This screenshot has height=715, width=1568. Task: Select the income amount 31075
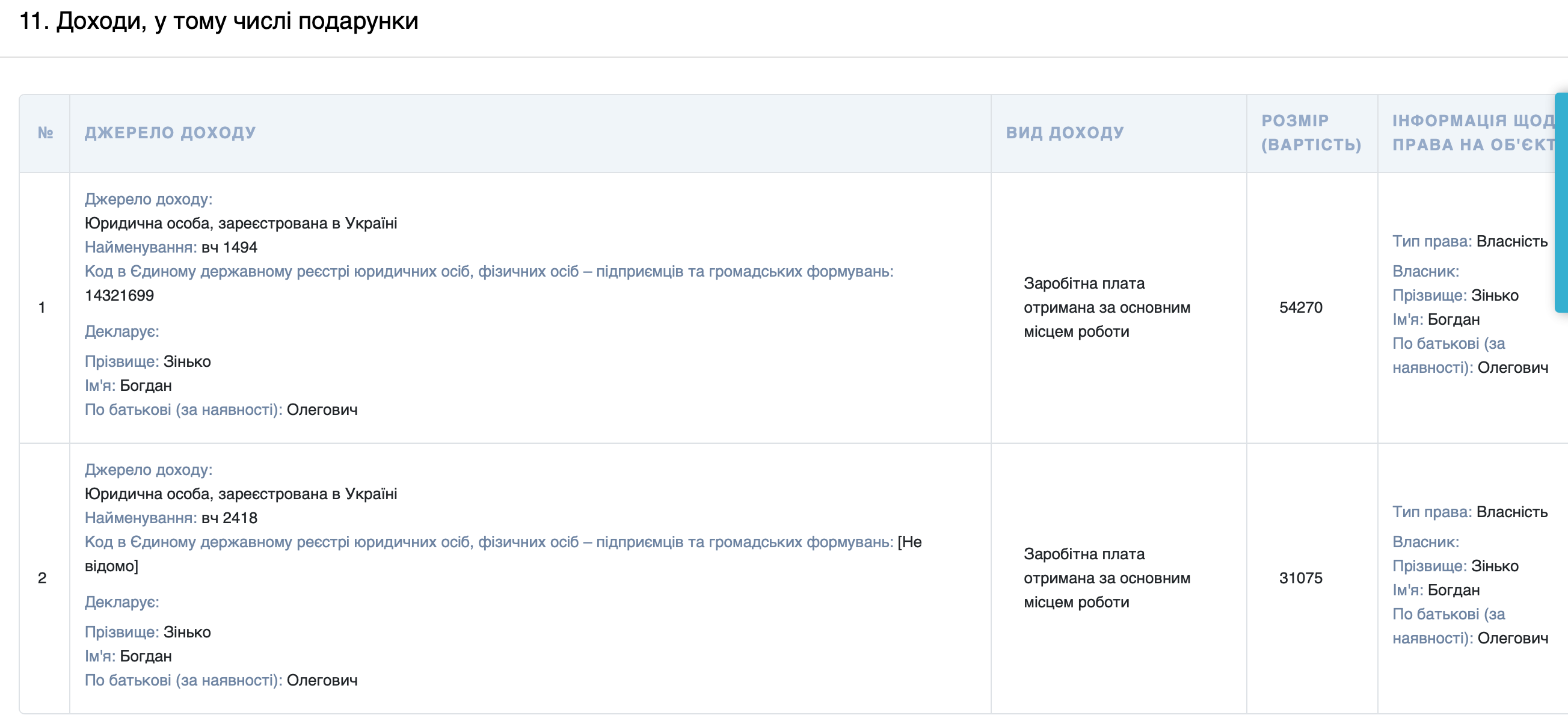(x=1300, y=578)
